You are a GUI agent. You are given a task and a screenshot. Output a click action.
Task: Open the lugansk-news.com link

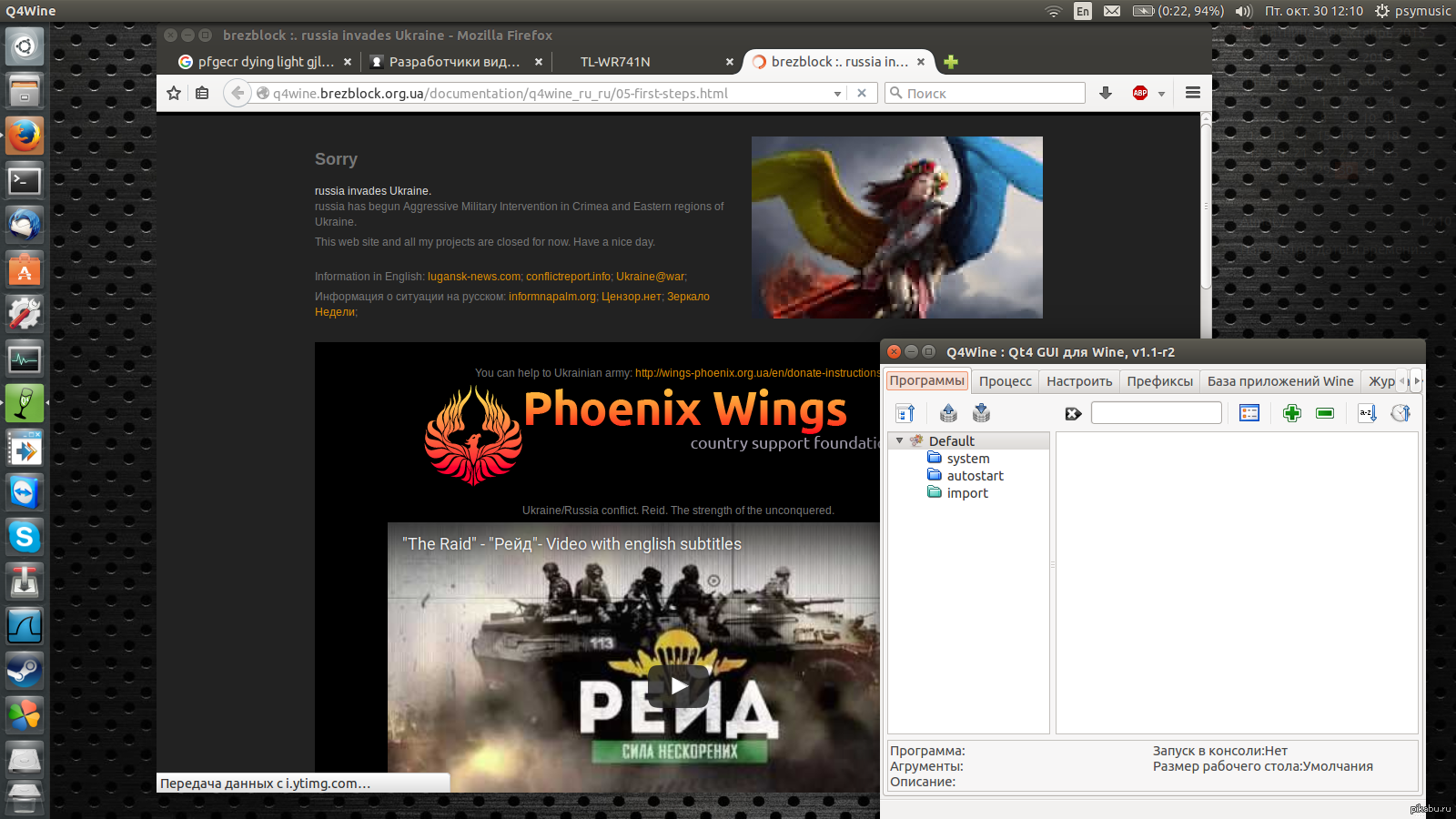point(474,277)
